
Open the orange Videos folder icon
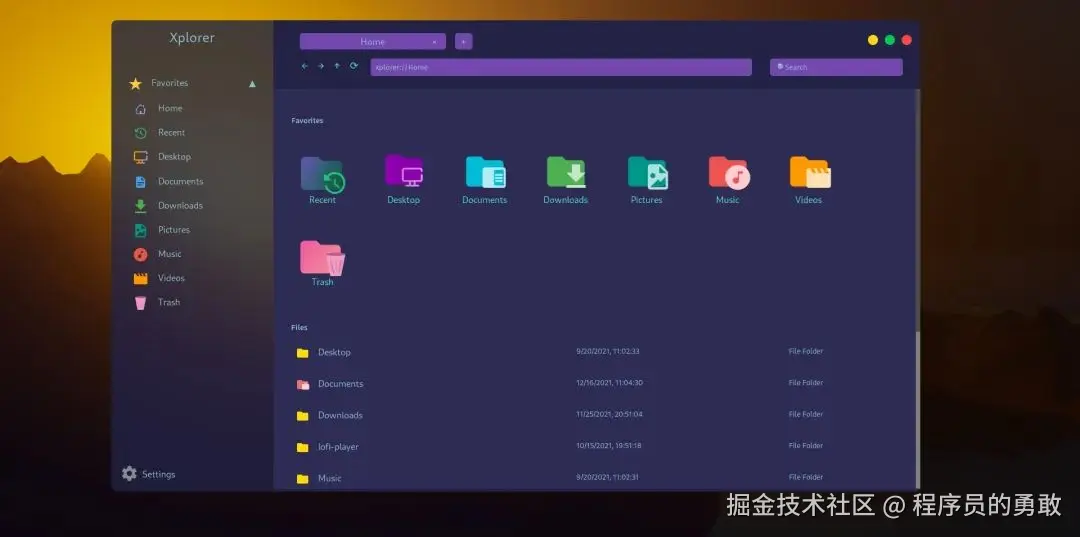(810, 172)
